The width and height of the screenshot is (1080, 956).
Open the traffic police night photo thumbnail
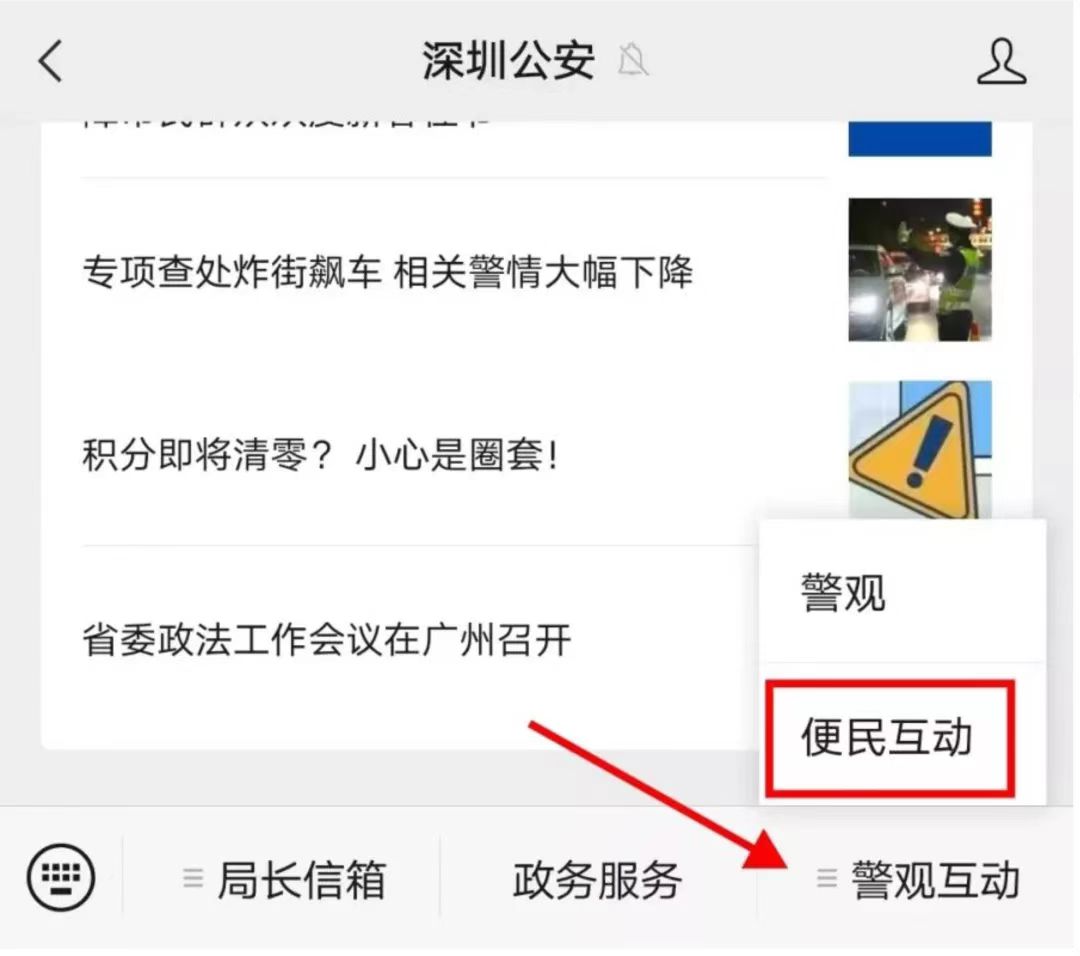click(x=920, y=269)
